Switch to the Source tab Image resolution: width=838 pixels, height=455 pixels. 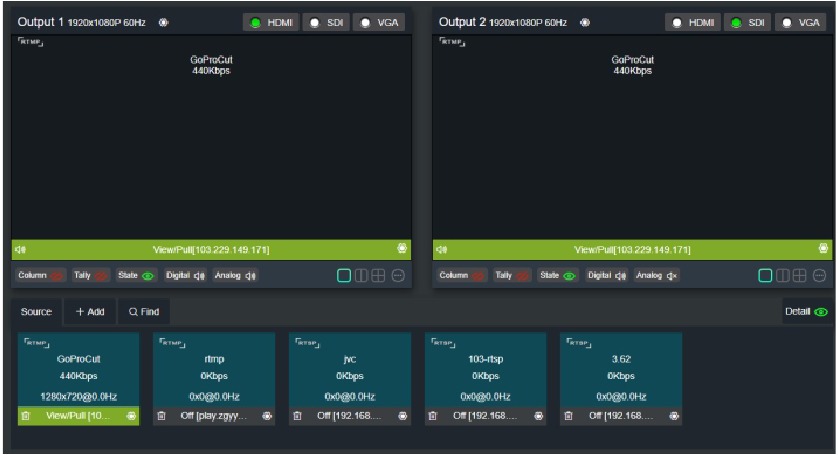tap(37, 312)
